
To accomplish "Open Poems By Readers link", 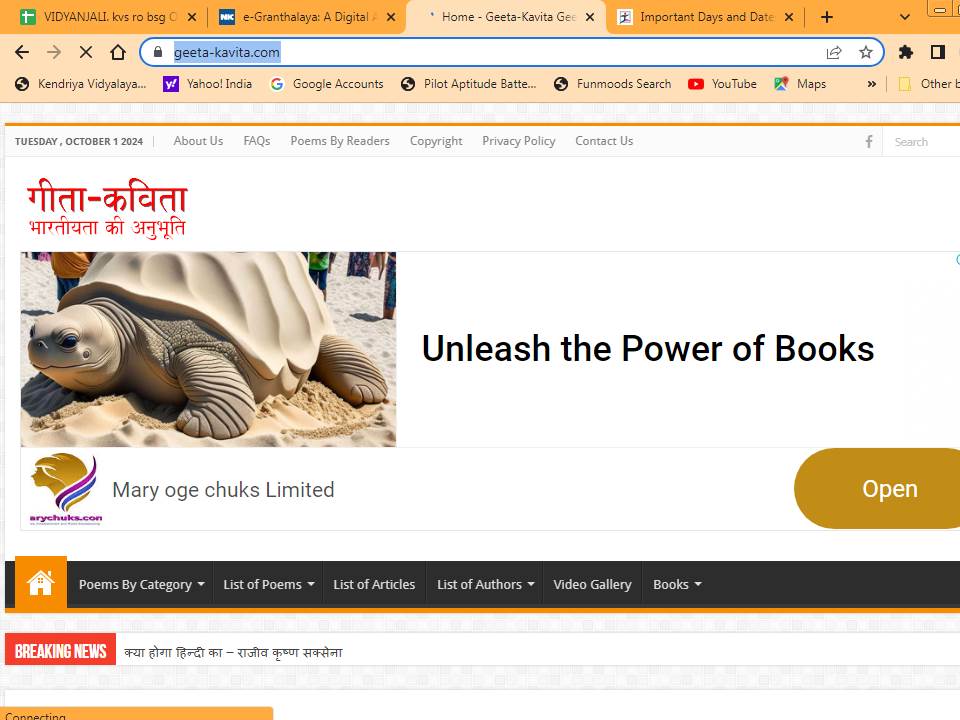I will click(x=340, y=141).
